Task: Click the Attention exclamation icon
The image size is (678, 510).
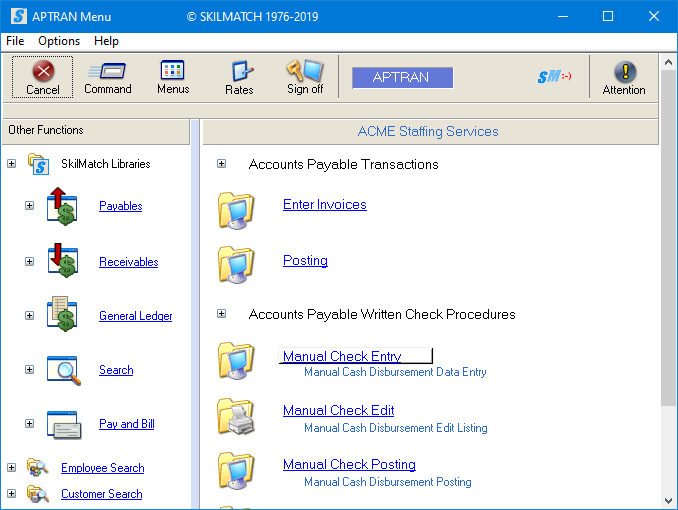Action: coord(625,71)
